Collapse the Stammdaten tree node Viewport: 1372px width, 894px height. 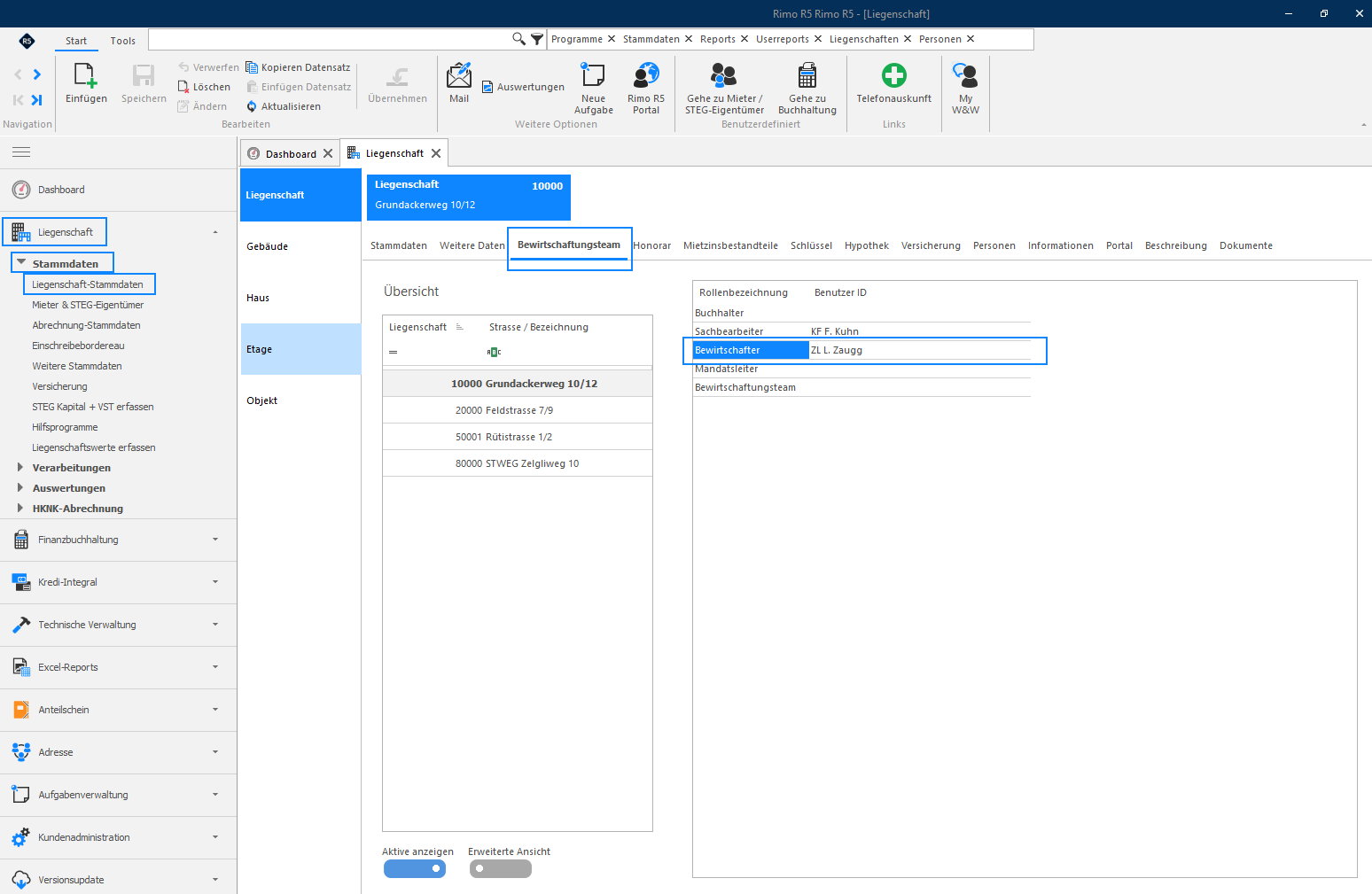click(x=21, y=263)
